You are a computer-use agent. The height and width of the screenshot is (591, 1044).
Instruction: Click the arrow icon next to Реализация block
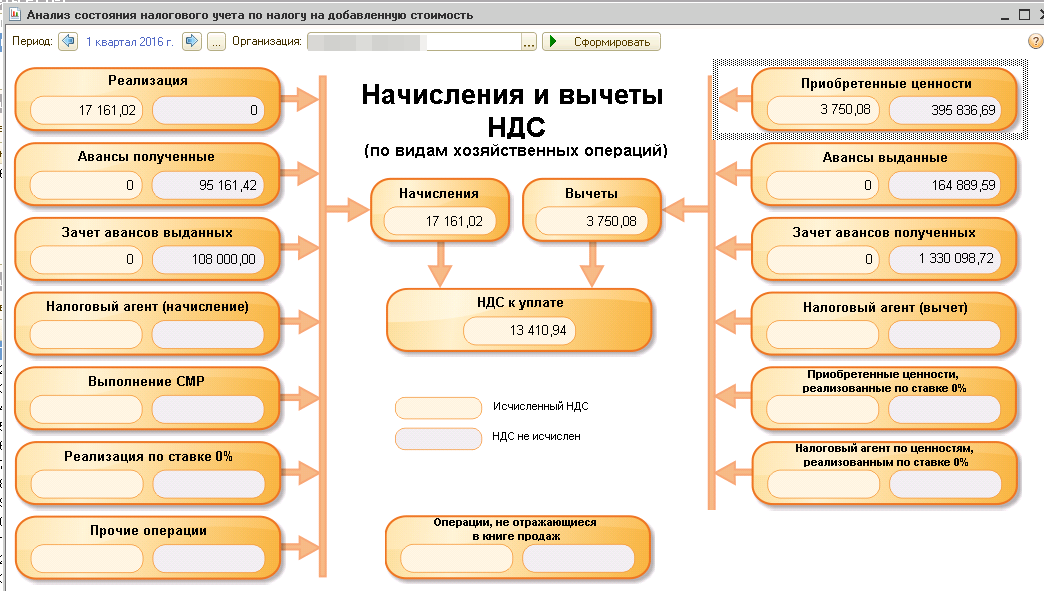point(298,98)
